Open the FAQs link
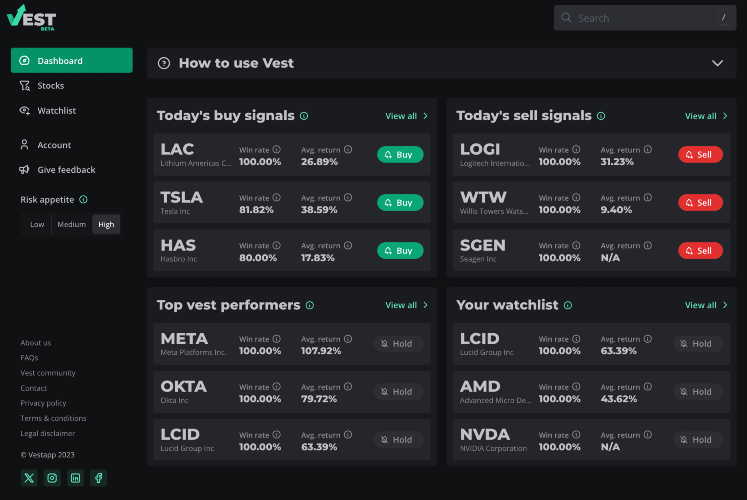The image size is (747, 500). click(x=30, y=358)
